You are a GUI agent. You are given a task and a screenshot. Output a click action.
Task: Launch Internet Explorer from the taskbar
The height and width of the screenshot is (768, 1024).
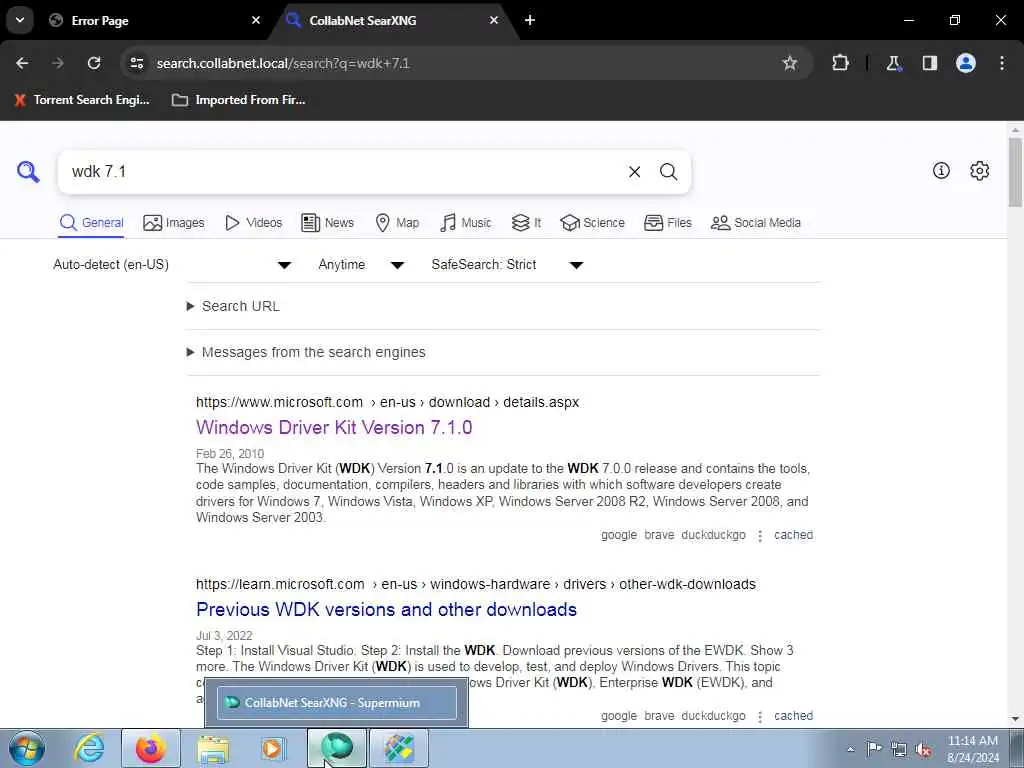[88, 748]
